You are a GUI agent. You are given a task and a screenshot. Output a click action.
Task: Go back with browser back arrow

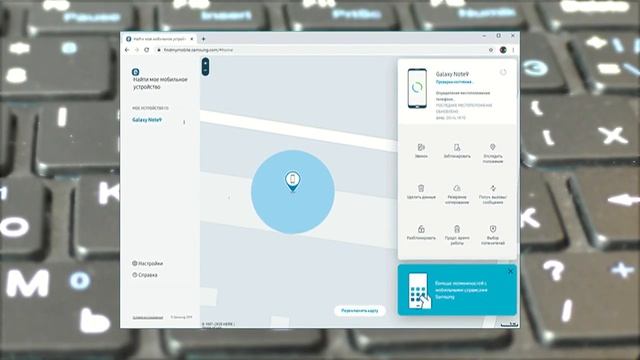127,50
